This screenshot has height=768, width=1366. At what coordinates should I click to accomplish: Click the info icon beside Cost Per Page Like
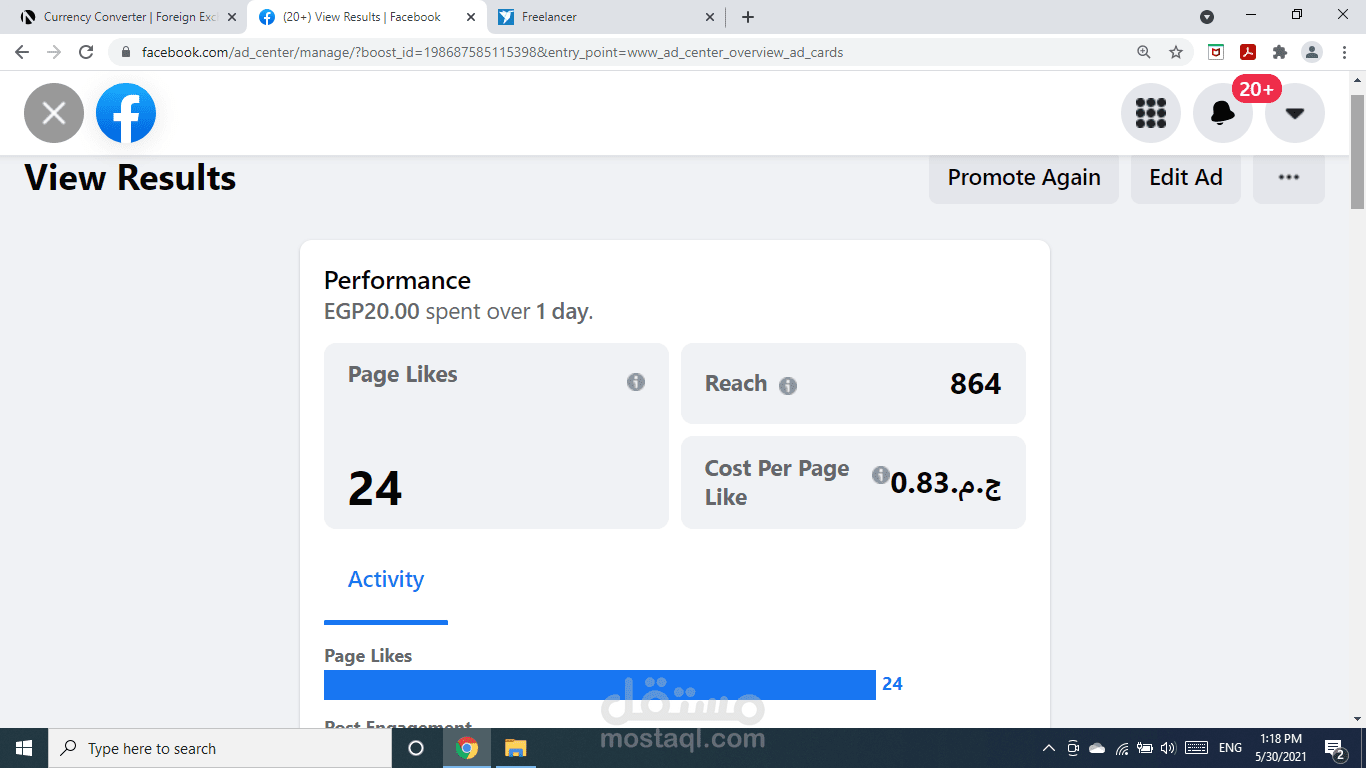[881, 475]
